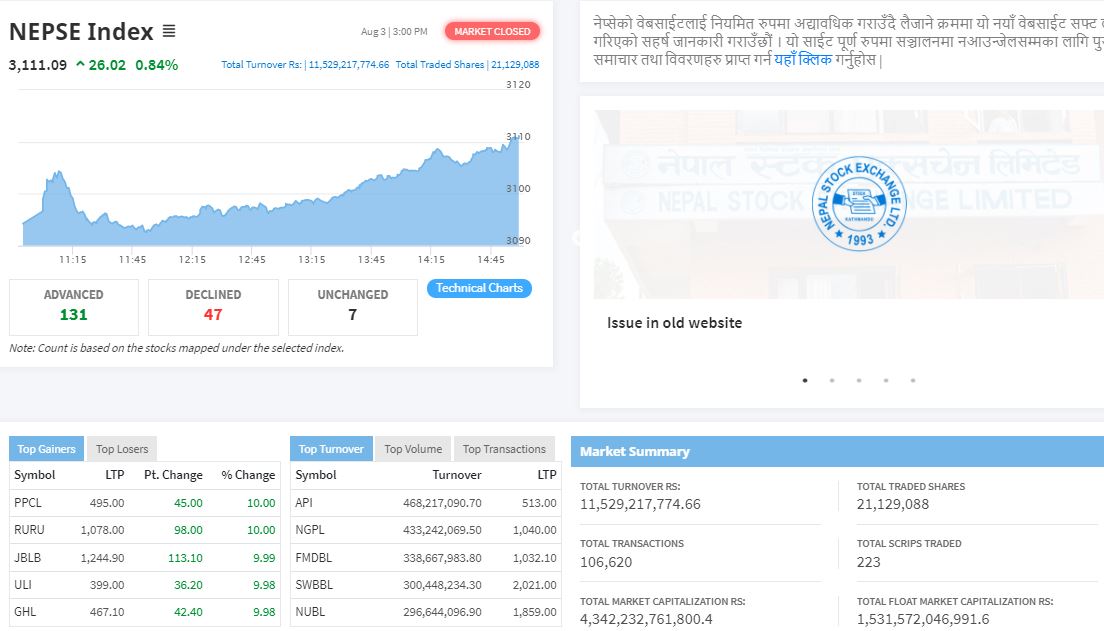Open the menu icon beside NEPSE Index
This screenshot has width=1104, height=631.
(x=169, y=31)
